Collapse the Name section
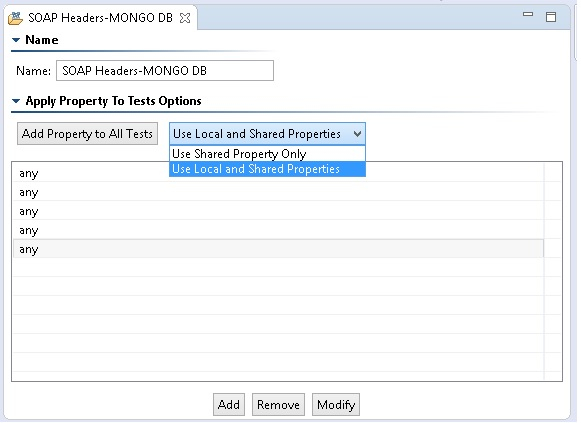This screenshot has height=423, width=581. click(x=16, y=40)
